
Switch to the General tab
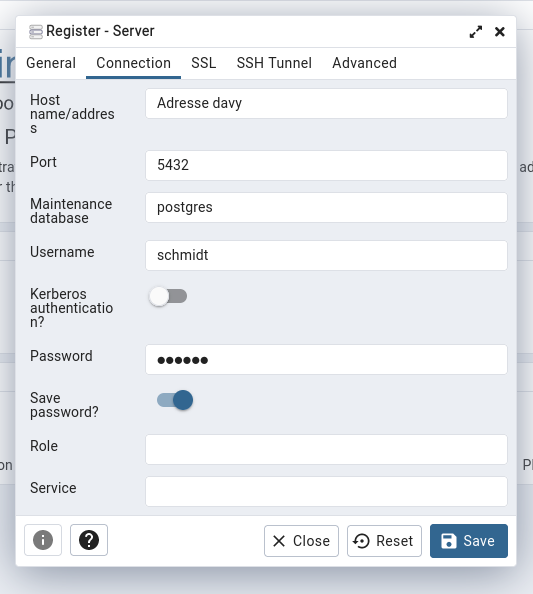pos(51,63)
